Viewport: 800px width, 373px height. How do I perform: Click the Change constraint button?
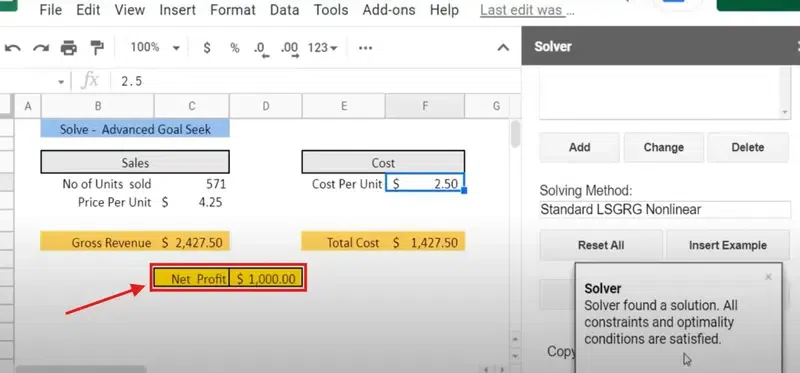click(664, 147)
